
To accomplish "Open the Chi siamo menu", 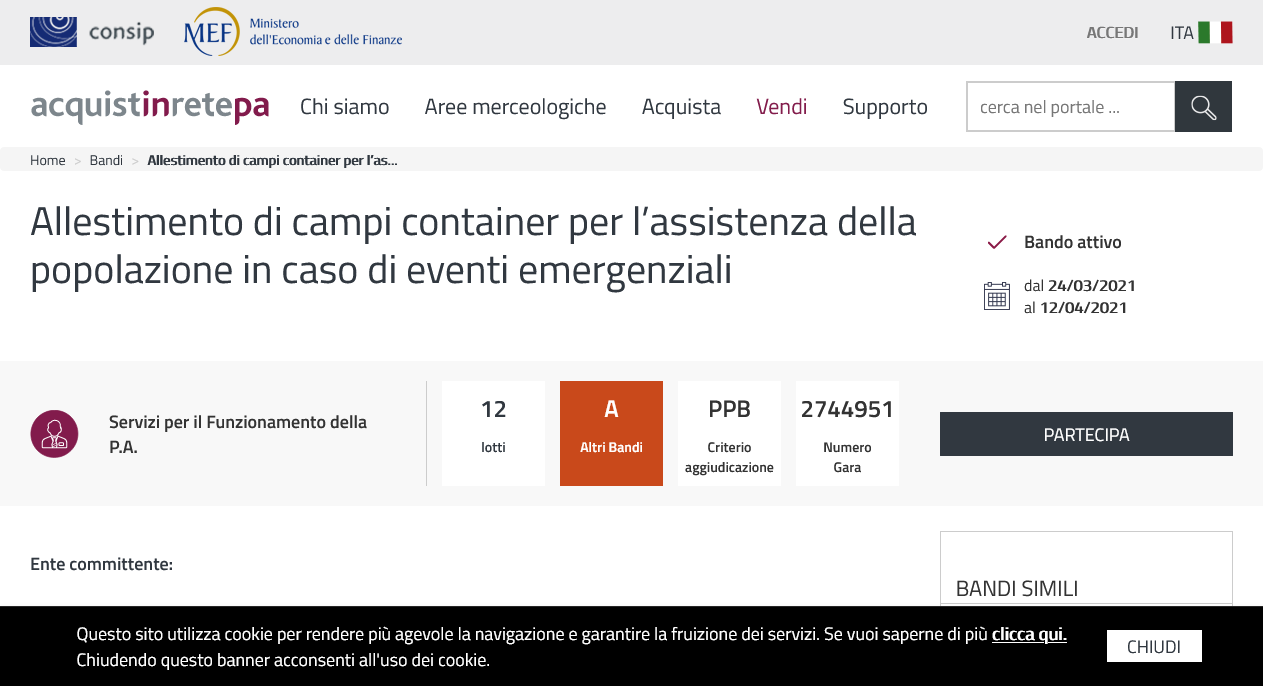I will [345, 107].
